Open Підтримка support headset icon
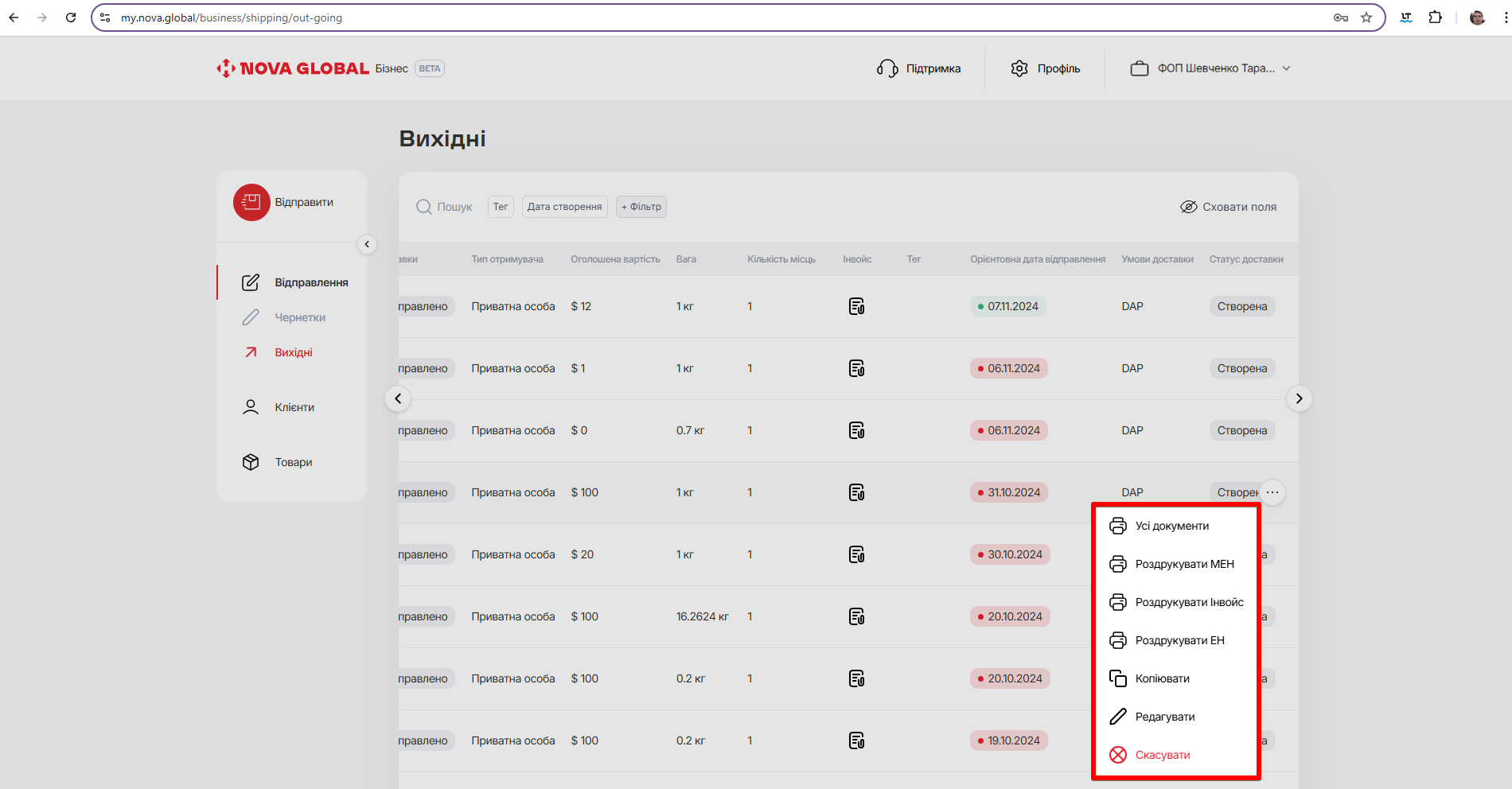Screen dimensions: 1512x789 (887, 68)
